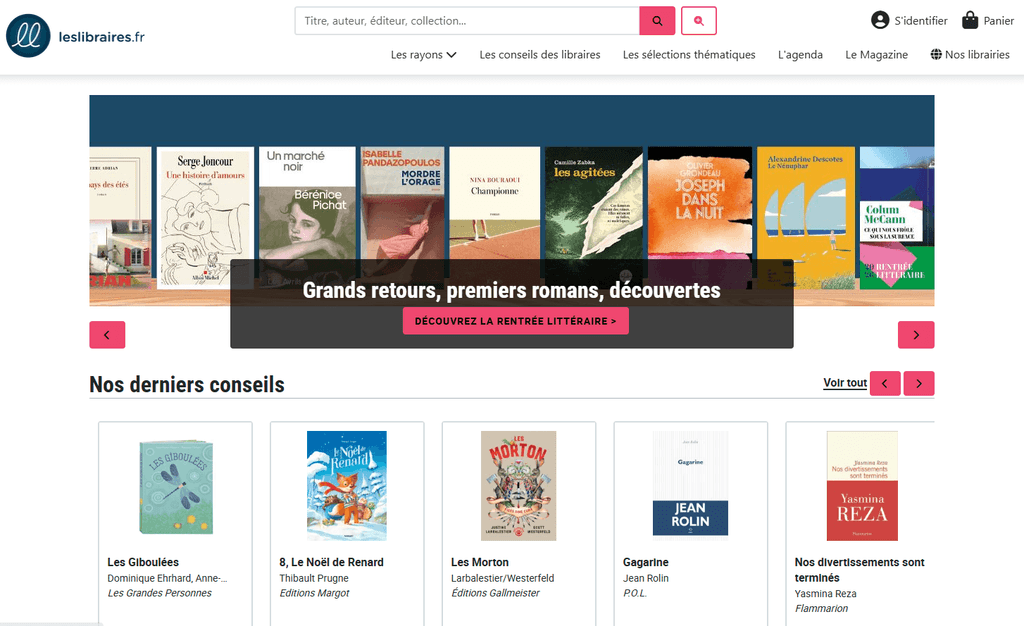Open Les conseils des libraires menu
This screenshot has height=626, width=1024.
pyautogui.click(x=539, y=55)
